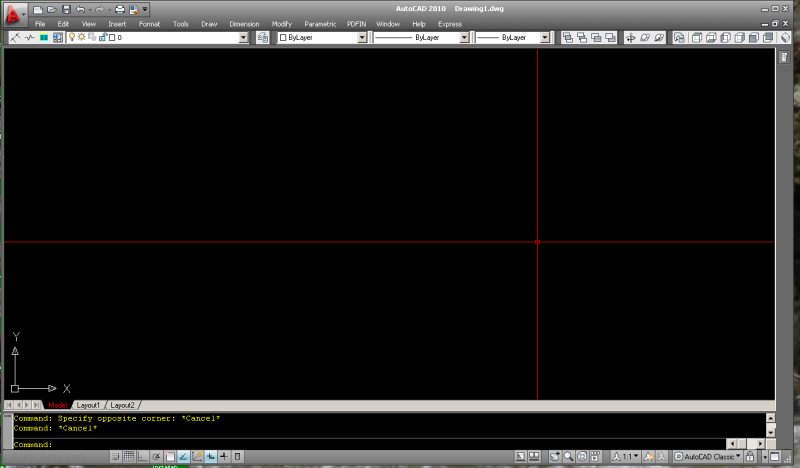This screenshot has width=800, height=468.
Task: Open the View menu
Action: click(88, 24)
